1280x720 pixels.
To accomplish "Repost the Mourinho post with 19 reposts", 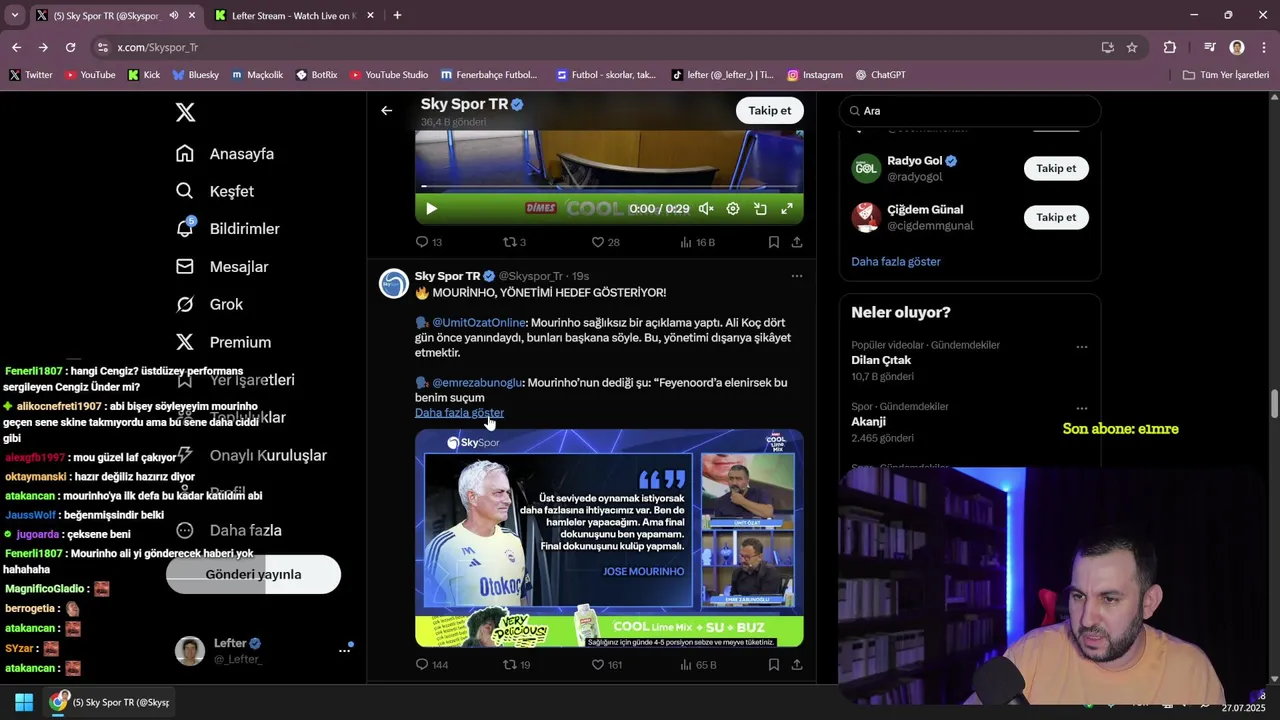I will tap(516, 664).
